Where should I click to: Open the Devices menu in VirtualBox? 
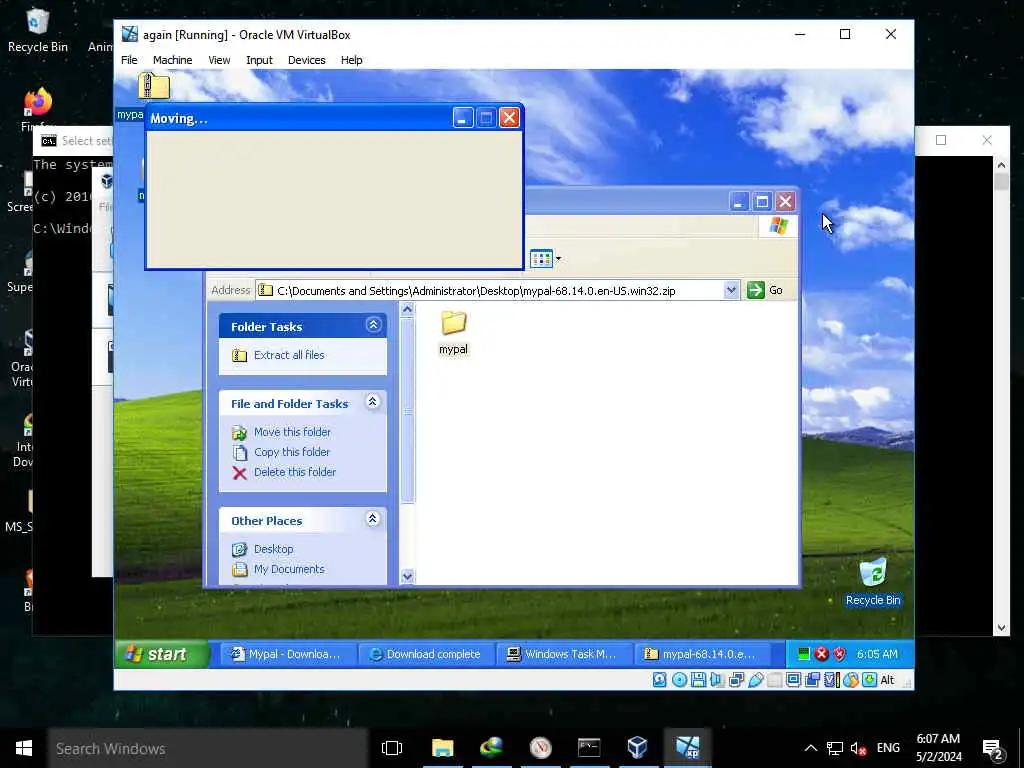306,60
